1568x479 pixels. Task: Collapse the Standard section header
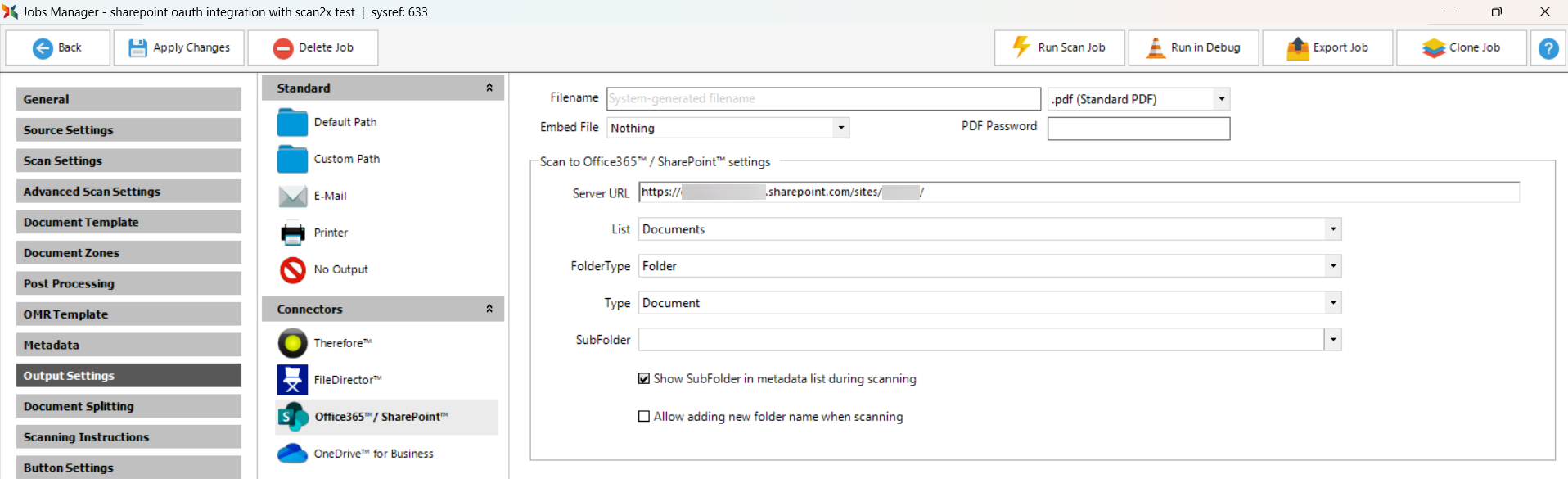[x=489, y=88]
